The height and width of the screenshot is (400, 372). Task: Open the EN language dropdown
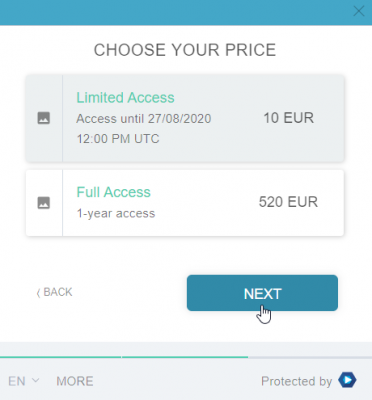(24, 381)
